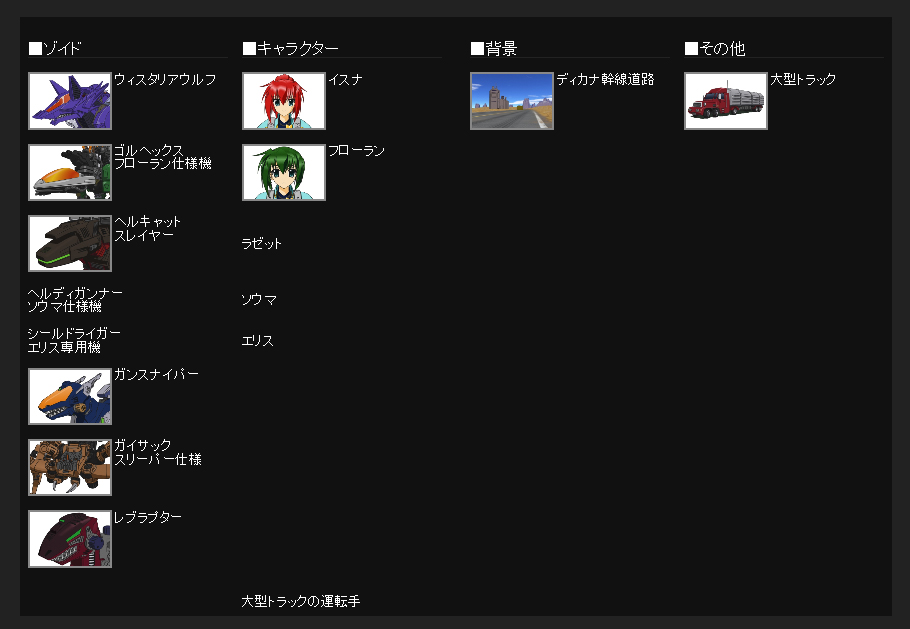The image size is (910, 629).
Task: Open the レブラプター dark red thumbnail
Action: (70, 539)
